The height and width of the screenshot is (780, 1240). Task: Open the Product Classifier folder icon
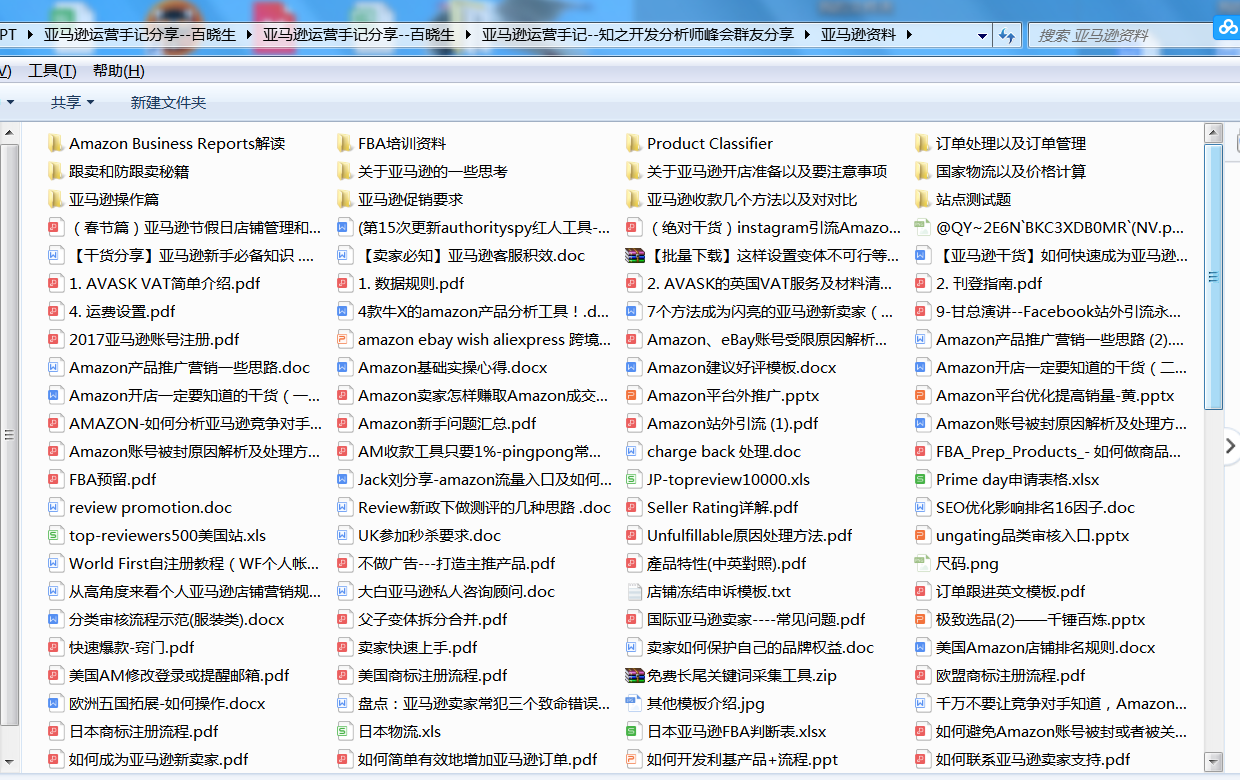pyautogui.click(x=634, y=143)
